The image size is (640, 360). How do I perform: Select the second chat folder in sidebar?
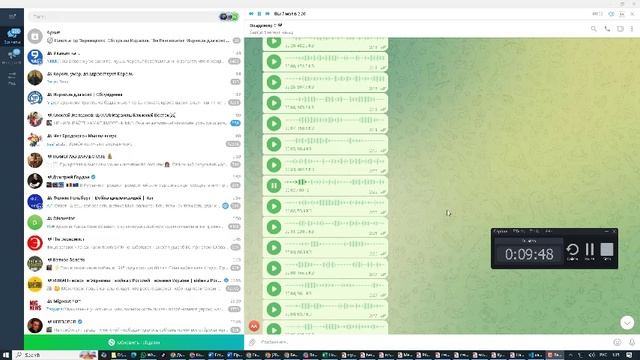(x=12, y=56)
